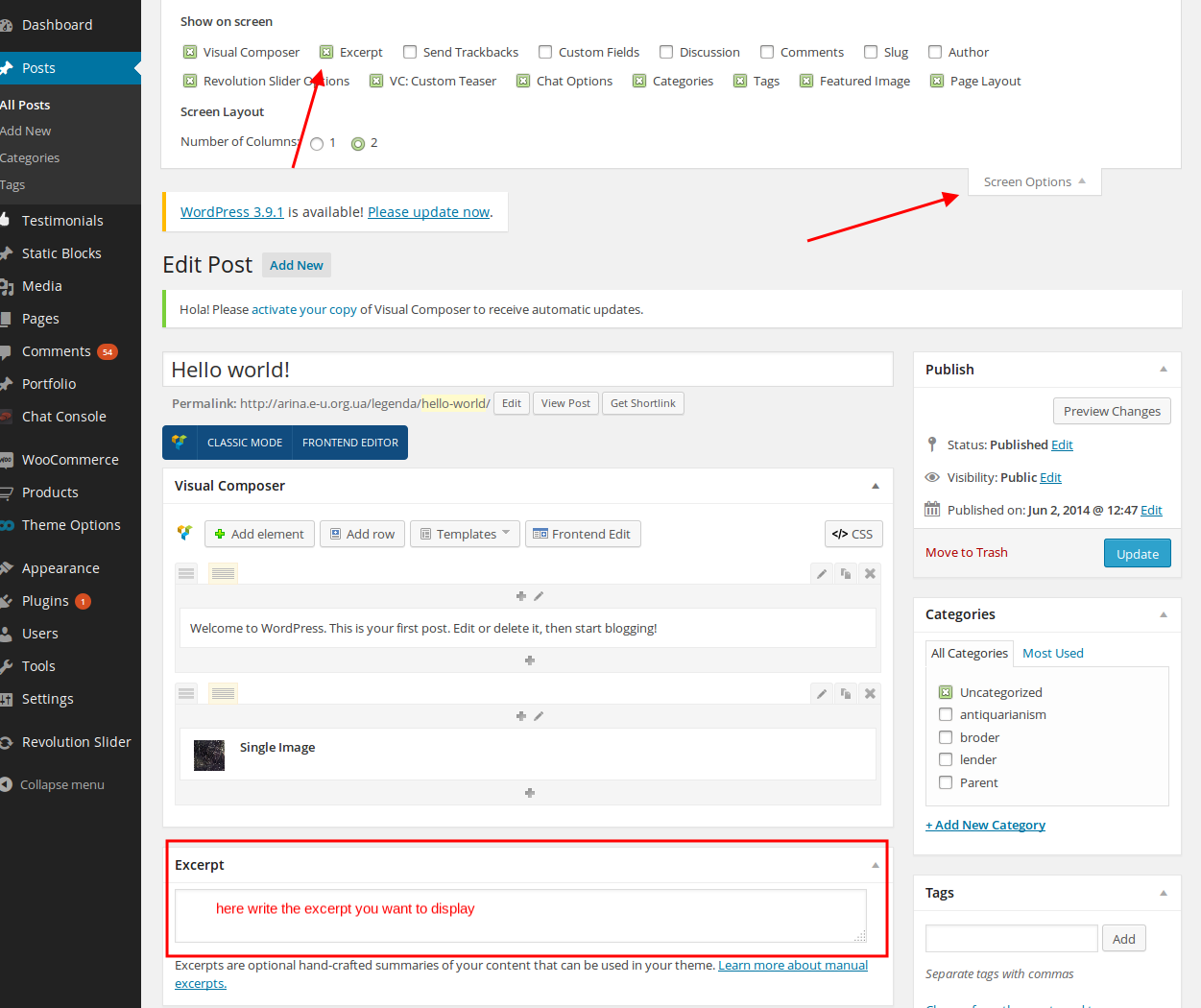Screen dimensions: 1201x1008
Task: Click the Plugins update count badge
Action: (83, 602)
